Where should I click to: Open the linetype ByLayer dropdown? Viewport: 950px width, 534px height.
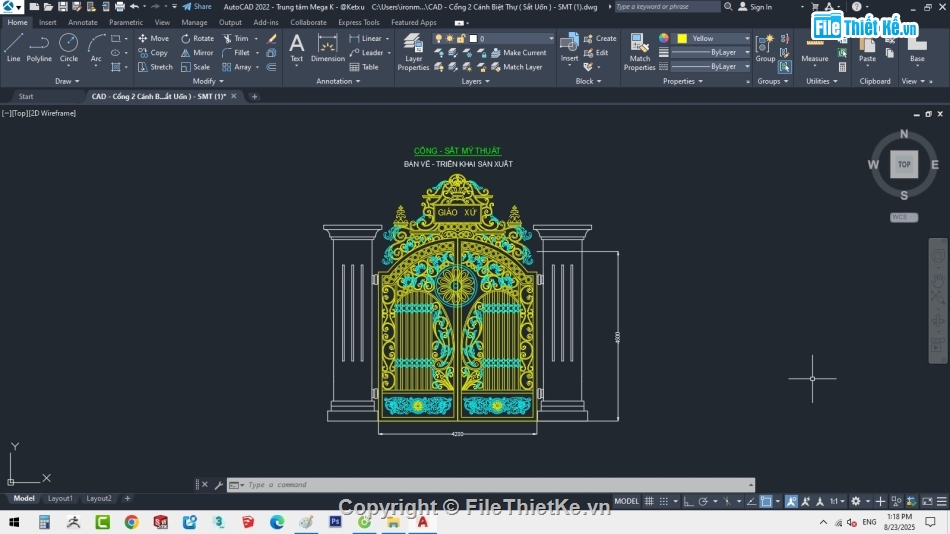[x=711, y=67]
